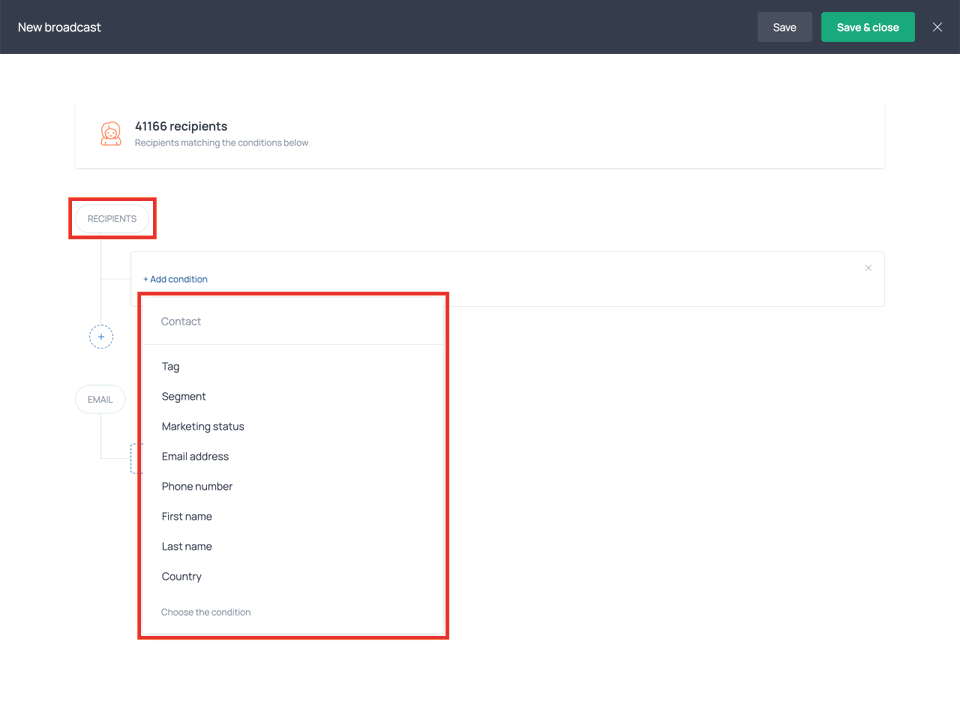Image resolution: width=960 pixels, height=720 pixels.
Task: Click the 'Contact' category header
Action: (x=181, y=321)
